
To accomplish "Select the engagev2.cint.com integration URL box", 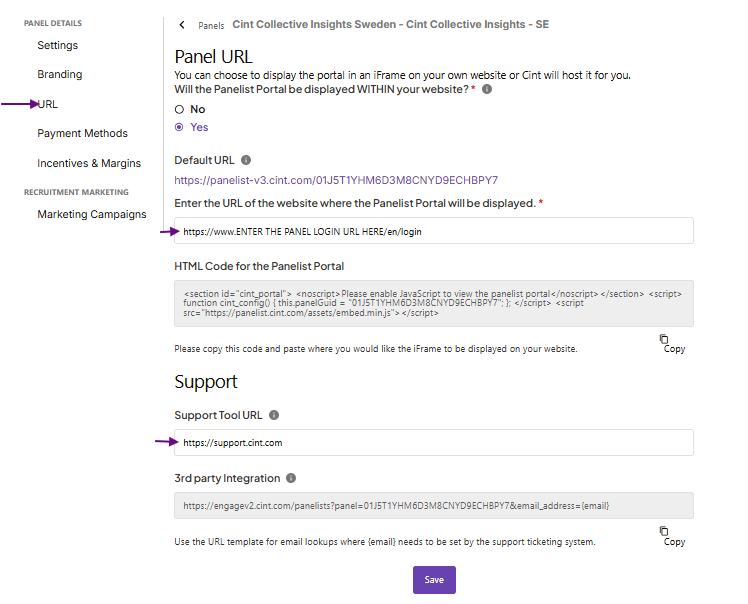I will (x=434, y=506).
